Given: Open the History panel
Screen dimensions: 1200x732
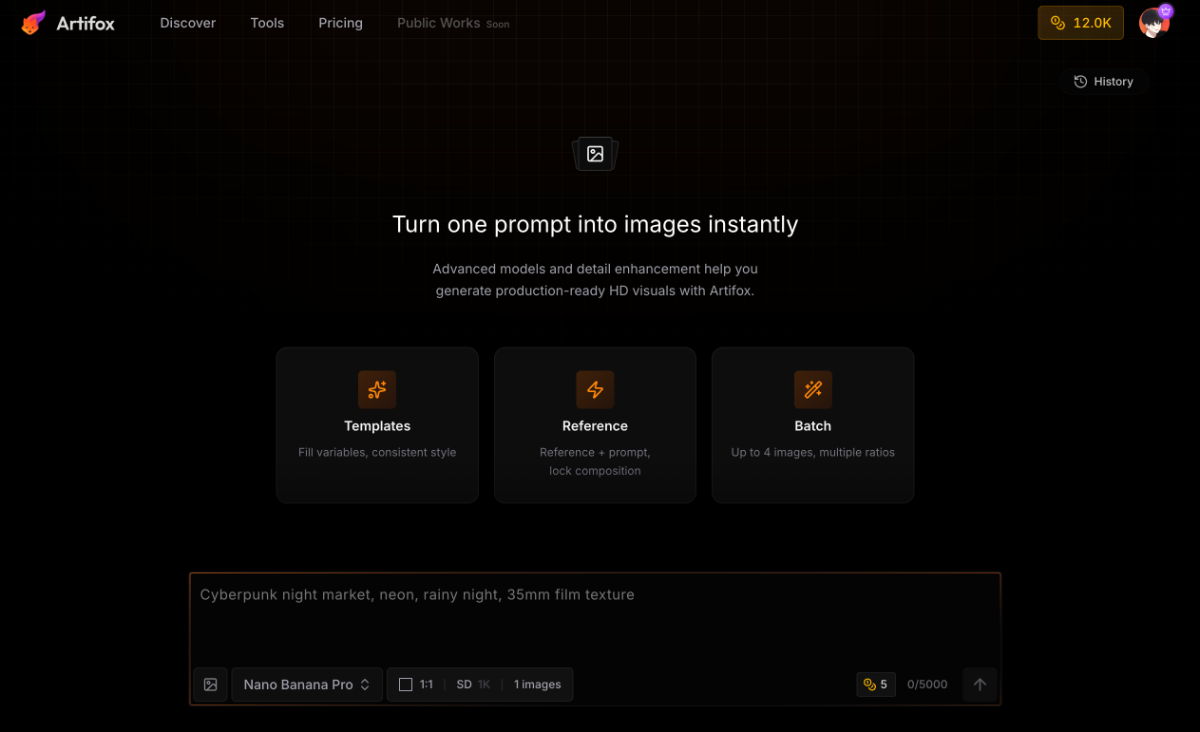Looking at the screenshot, I should coord(1104,82).
